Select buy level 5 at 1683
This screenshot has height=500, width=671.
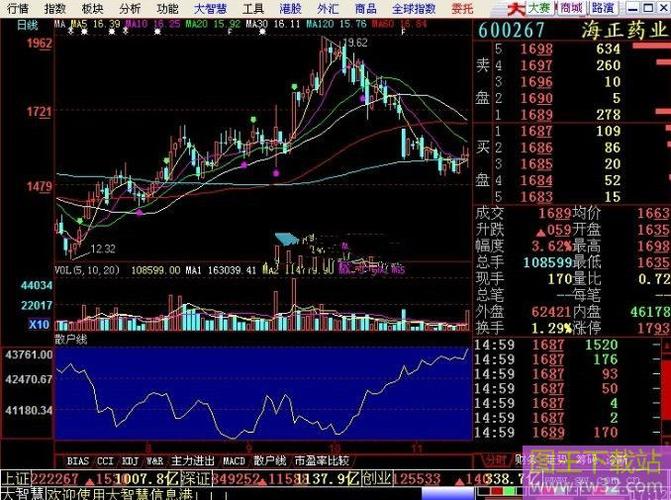coord(571,197)
